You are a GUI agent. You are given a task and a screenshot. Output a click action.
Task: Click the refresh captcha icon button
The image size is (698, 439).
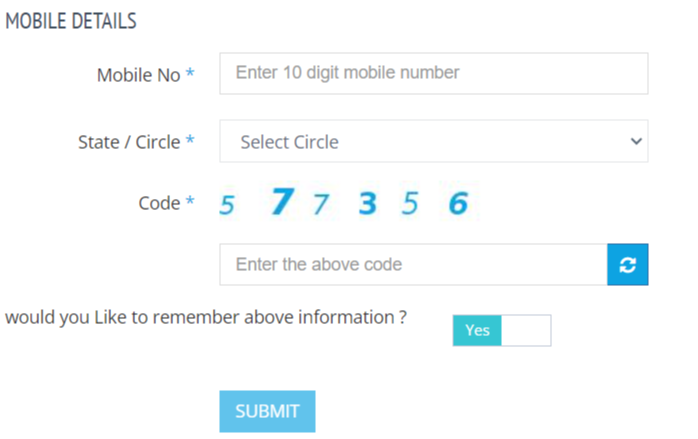coord(628,264)
